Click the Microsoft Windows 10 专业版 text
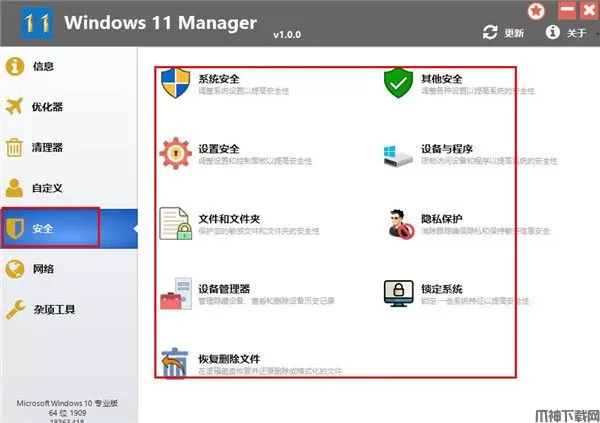 click(67, 403)
